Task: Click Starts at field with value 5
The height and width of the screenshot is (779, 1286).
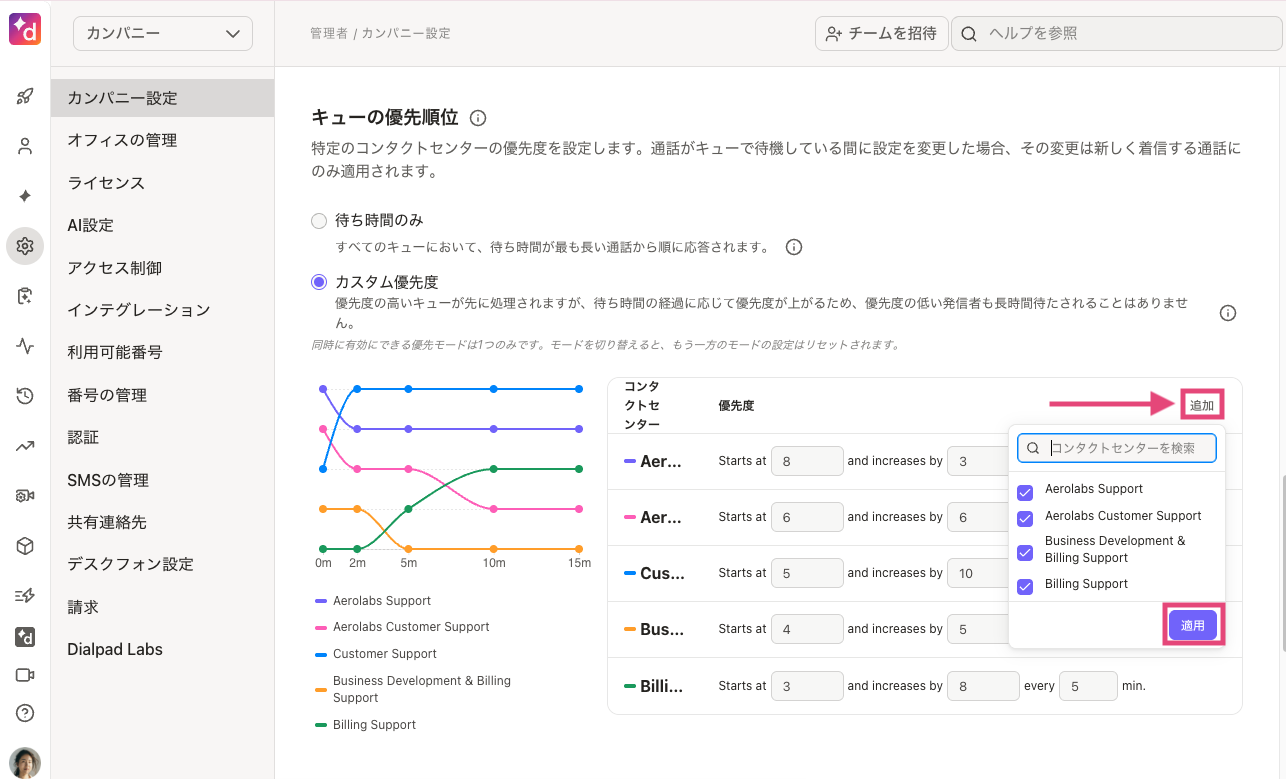Action: coord(808,573)
